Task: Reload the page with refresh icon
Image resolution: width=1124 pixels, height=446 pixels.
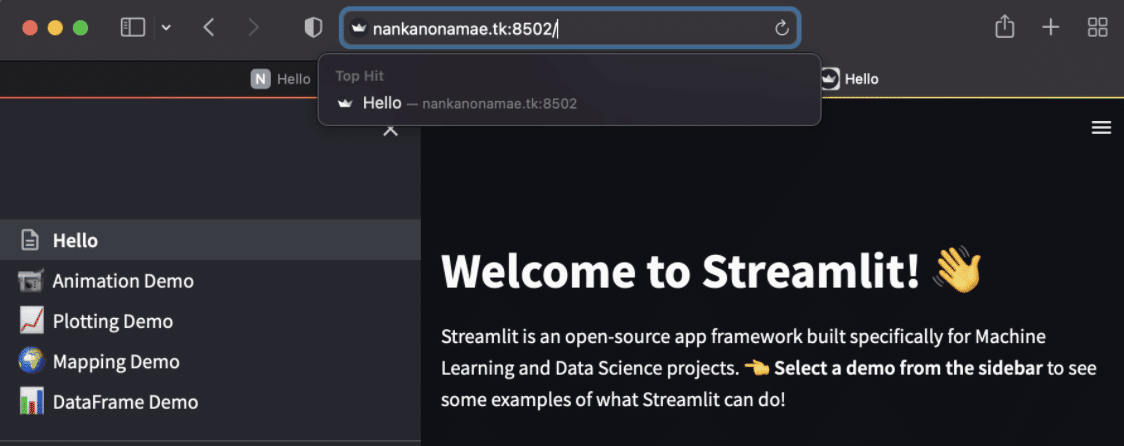Action: (x=782, y=29)
